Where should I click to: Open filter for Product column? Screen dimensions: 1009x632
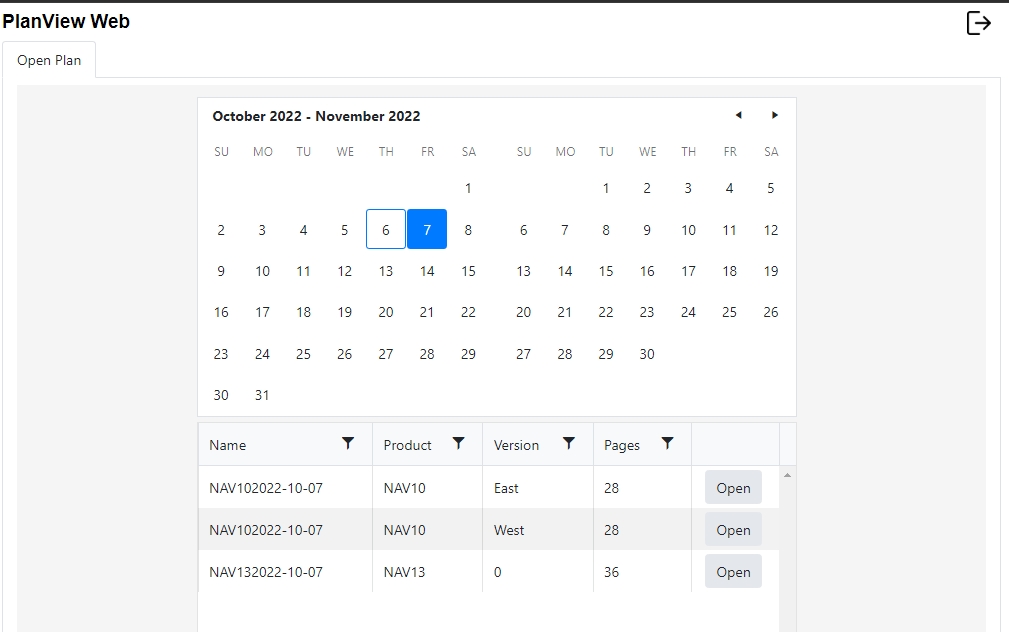point(458,444)
